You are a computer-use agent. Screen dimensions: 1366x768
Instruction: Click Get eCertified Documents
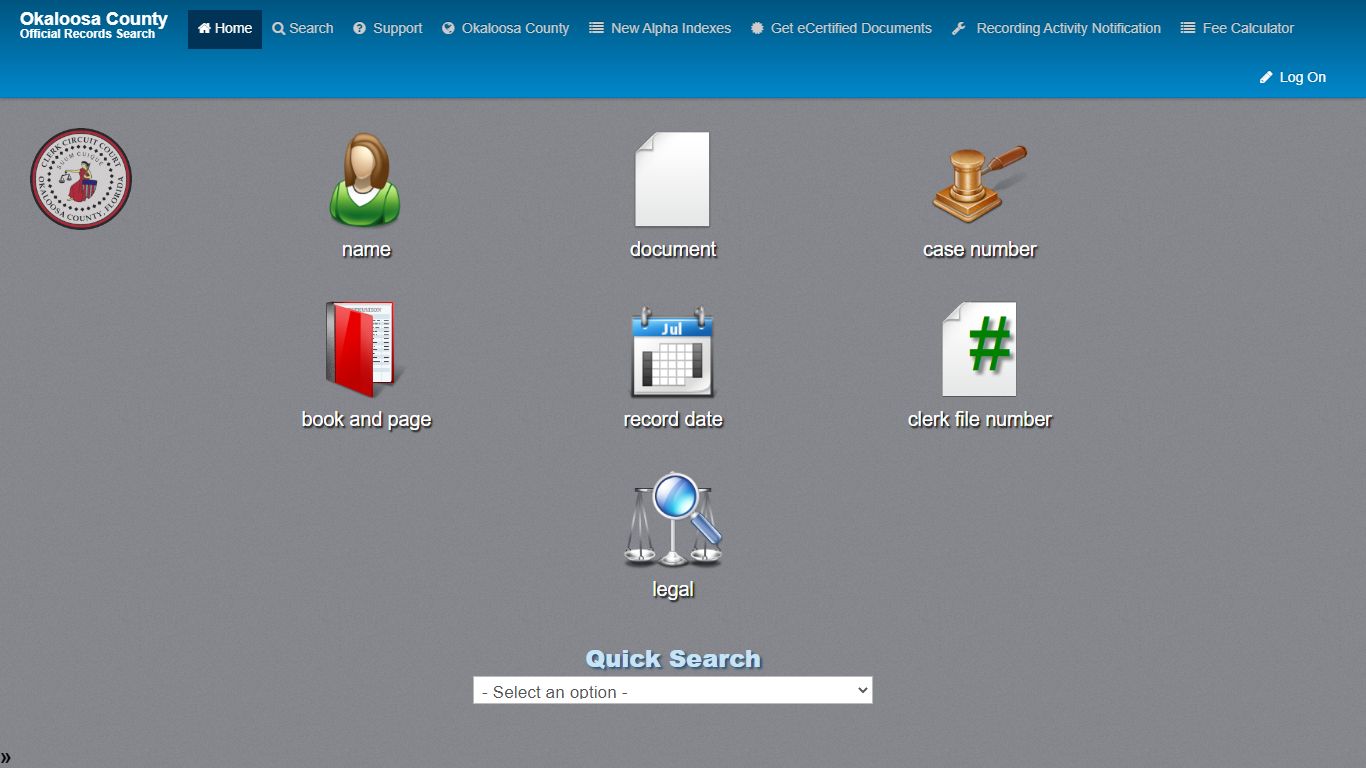(841, 29)
